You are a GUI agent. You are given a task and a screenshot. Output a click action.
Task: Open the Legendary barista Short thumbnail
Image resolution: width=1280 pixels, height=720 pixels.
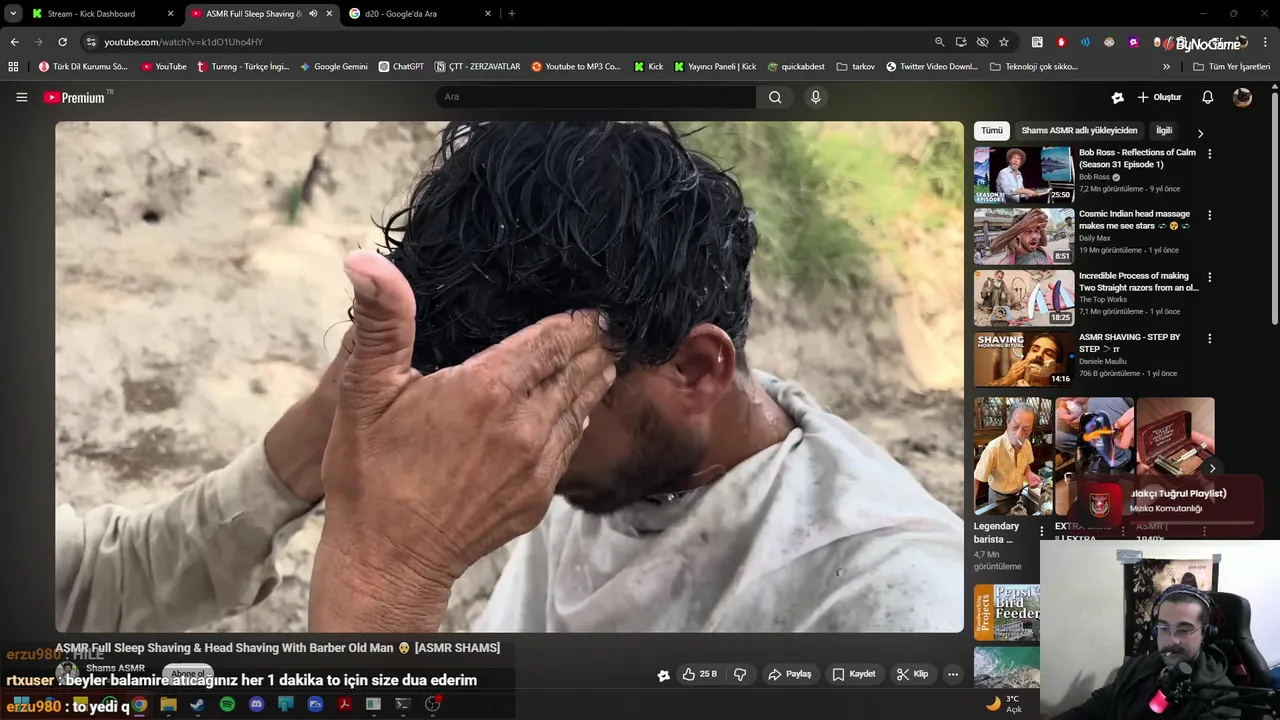[1012, 456]
